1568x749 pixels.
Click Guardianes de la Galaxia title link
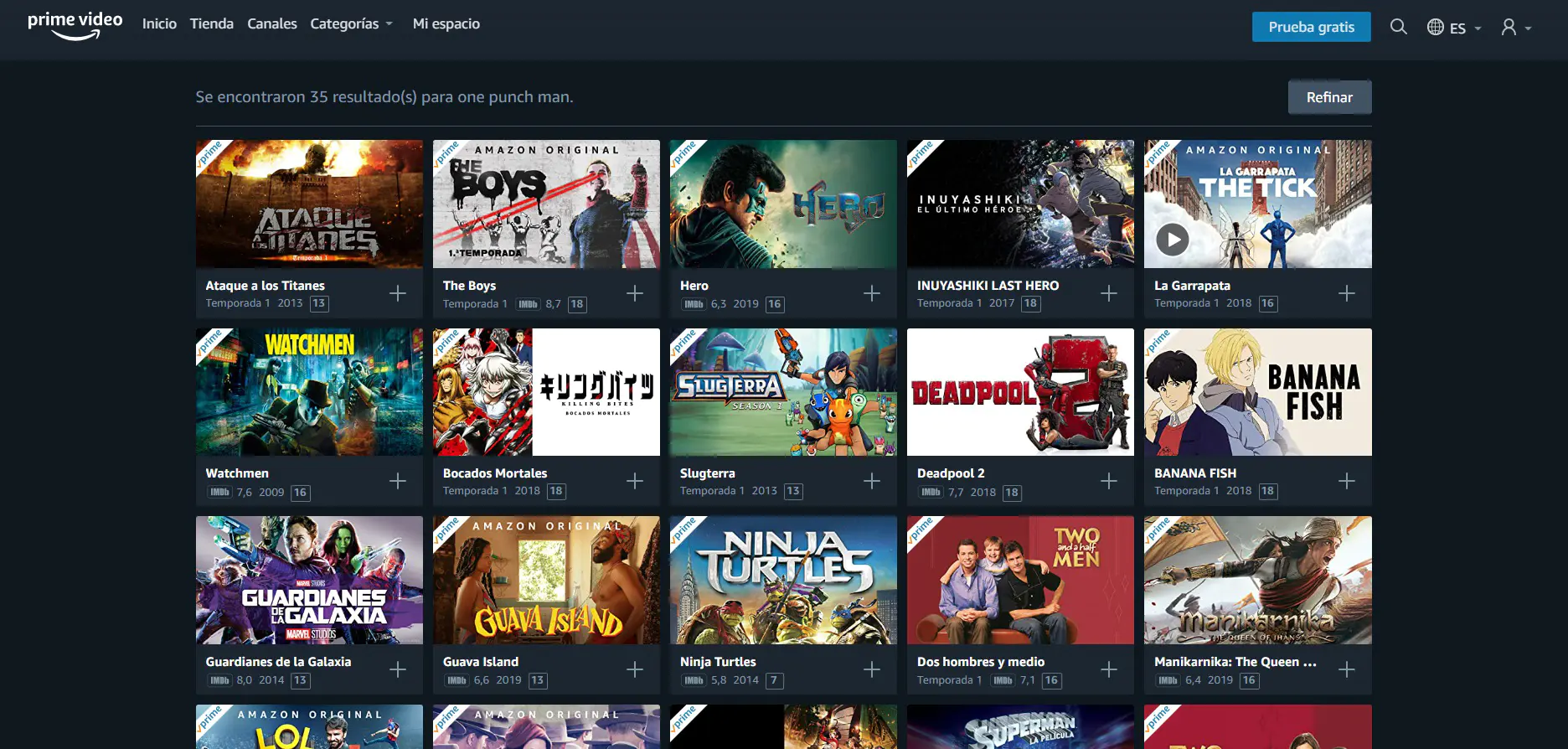point(278,662)
